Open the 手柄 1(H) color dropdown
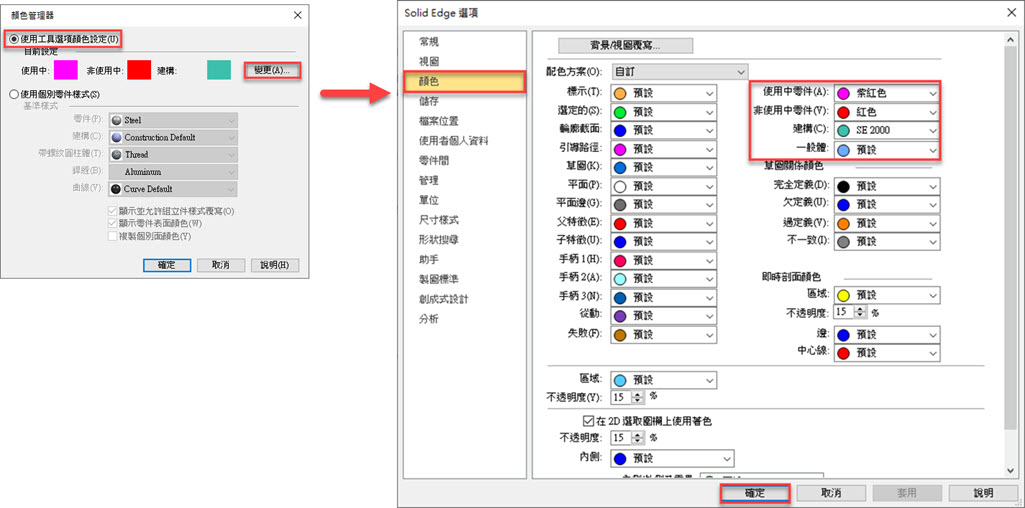This screenshot has width=1025, height=508. coord(664,260)
